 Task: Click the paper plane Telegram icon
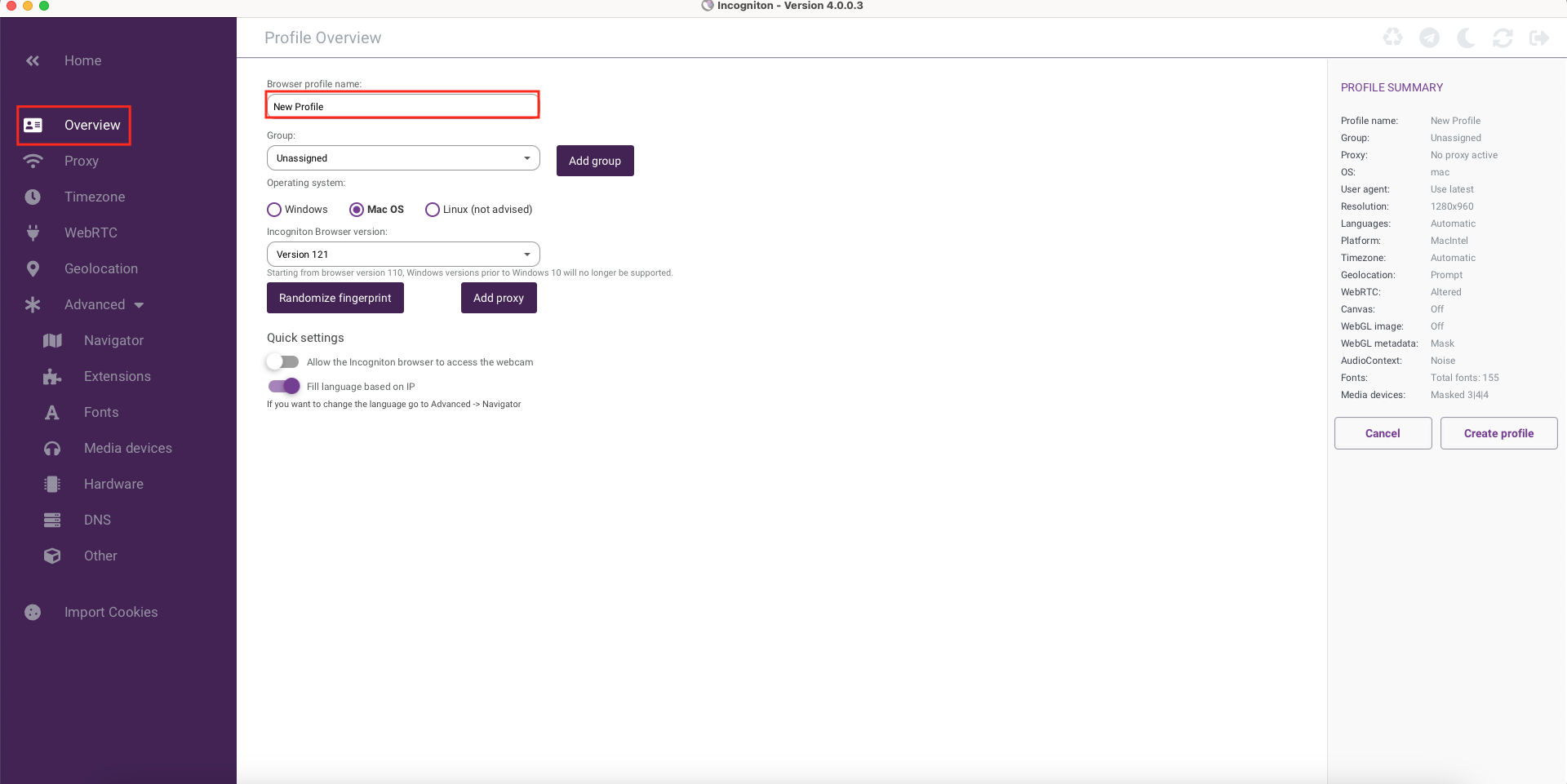point(1429,38)
